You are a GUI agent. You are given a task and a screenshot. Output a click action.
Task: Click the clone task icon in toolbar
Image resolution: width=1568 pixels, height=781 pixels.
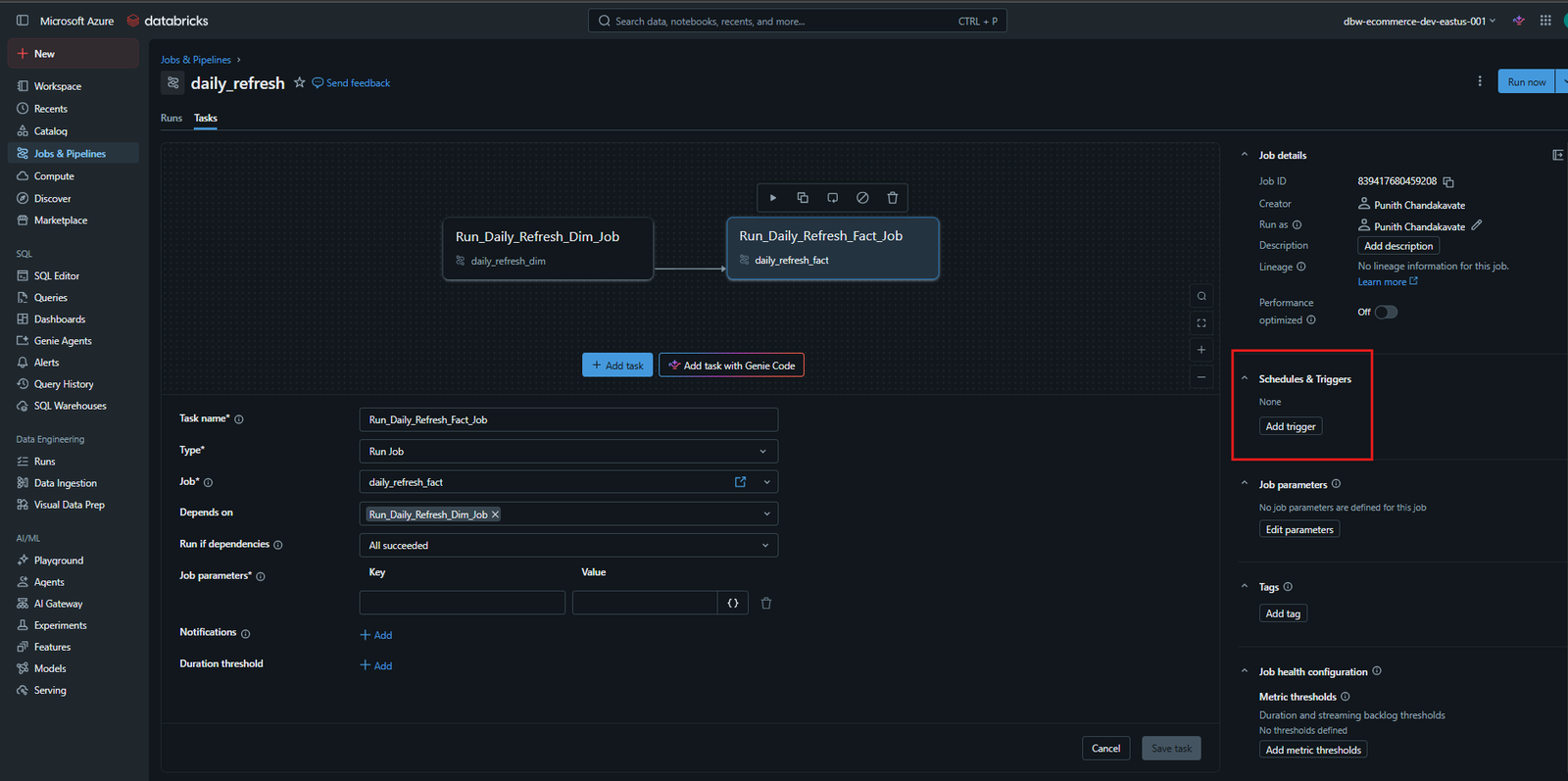[x=803, y=198]
